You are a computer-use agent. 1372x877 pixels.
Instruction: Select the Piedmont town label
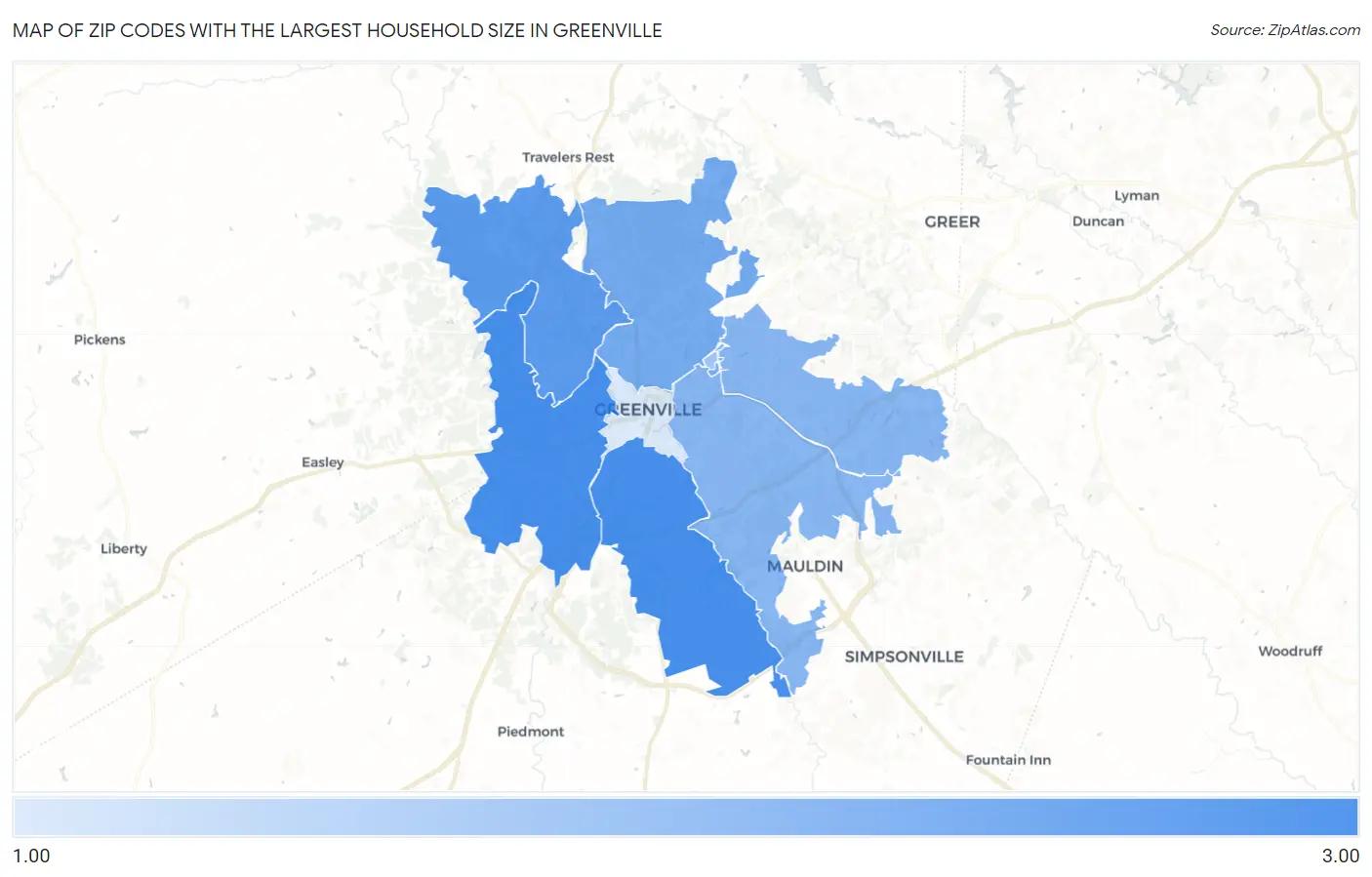tap(531, 732)
